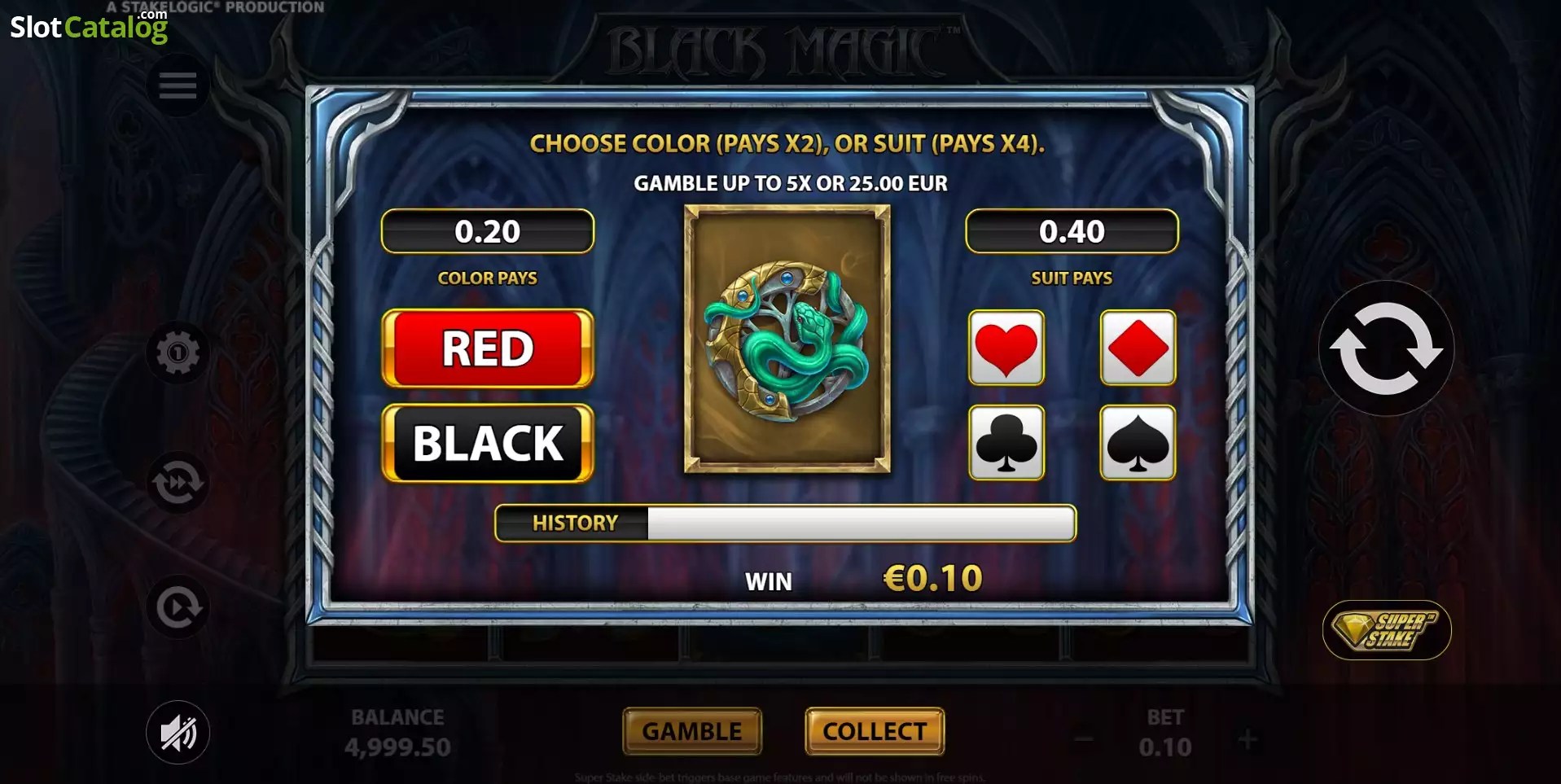Toggle the turbo spin arrows icon
Viewport: 1561px width, 784px height.
tap(178, 483)
